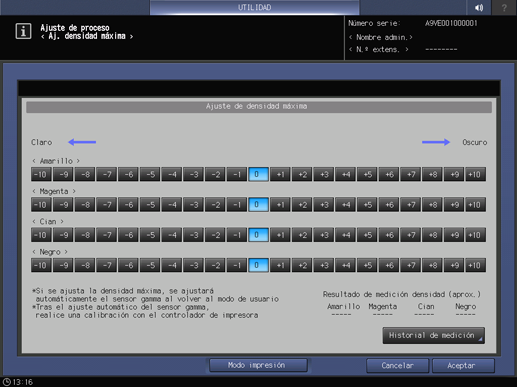Click the Aj. densidad máxima breadcrumb text
517x387 pixels.
[87, 36]
